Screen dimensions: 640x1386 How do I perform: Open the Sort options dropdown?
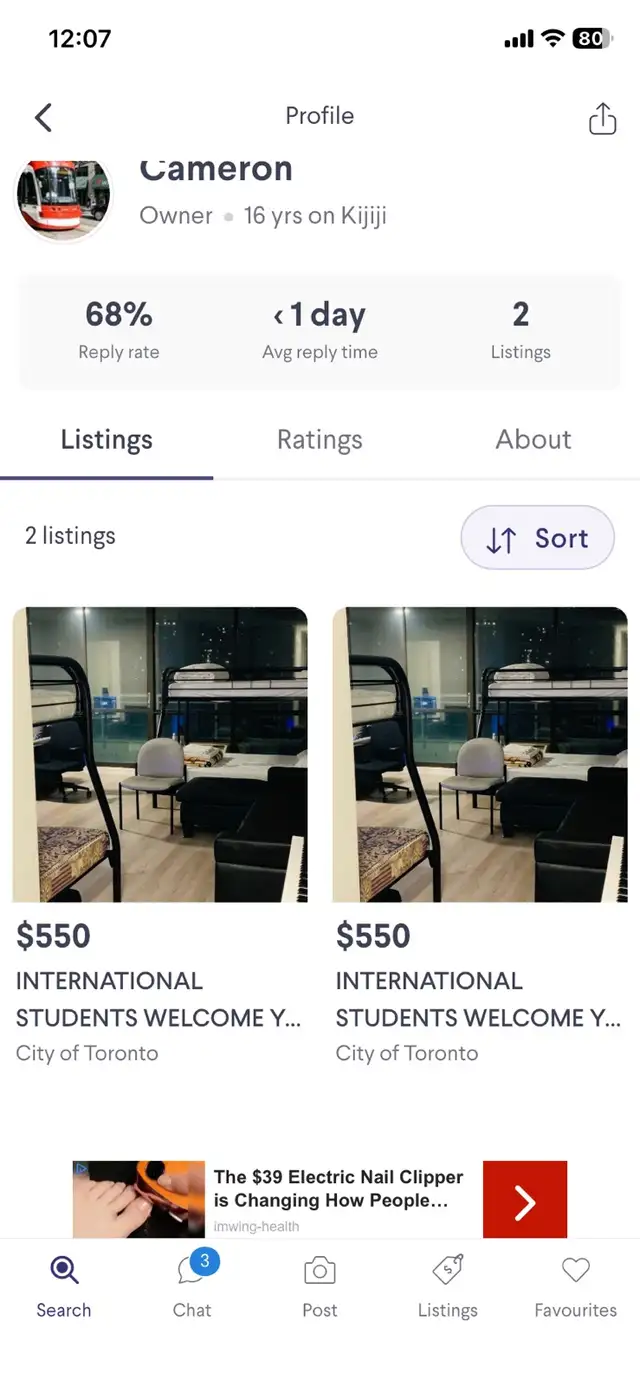click(537, 538)
